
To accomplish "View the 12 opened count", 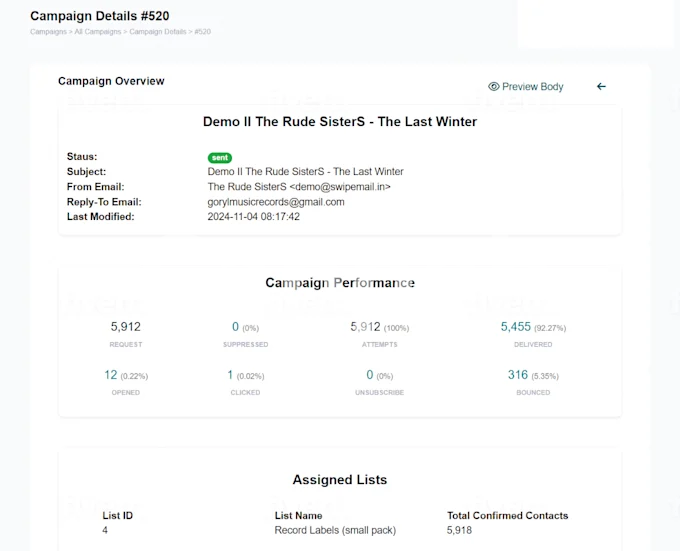I will pos(110,375).
